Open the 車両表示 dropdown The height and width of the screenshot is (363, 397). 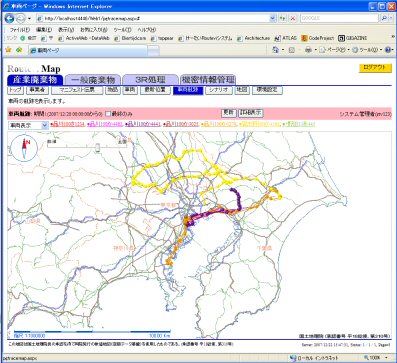pos(28,125)
